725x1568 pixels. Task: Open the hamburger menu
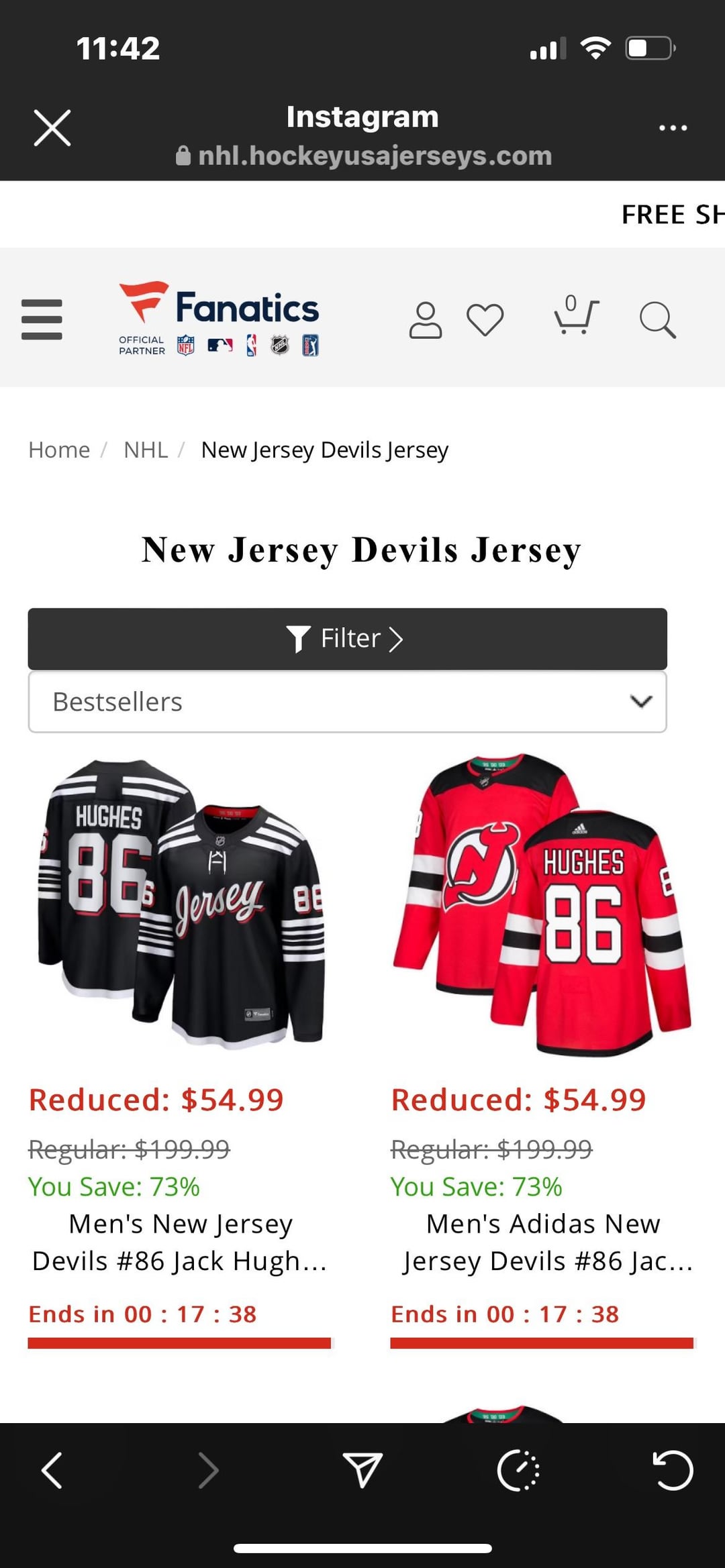tap(42, 319)
